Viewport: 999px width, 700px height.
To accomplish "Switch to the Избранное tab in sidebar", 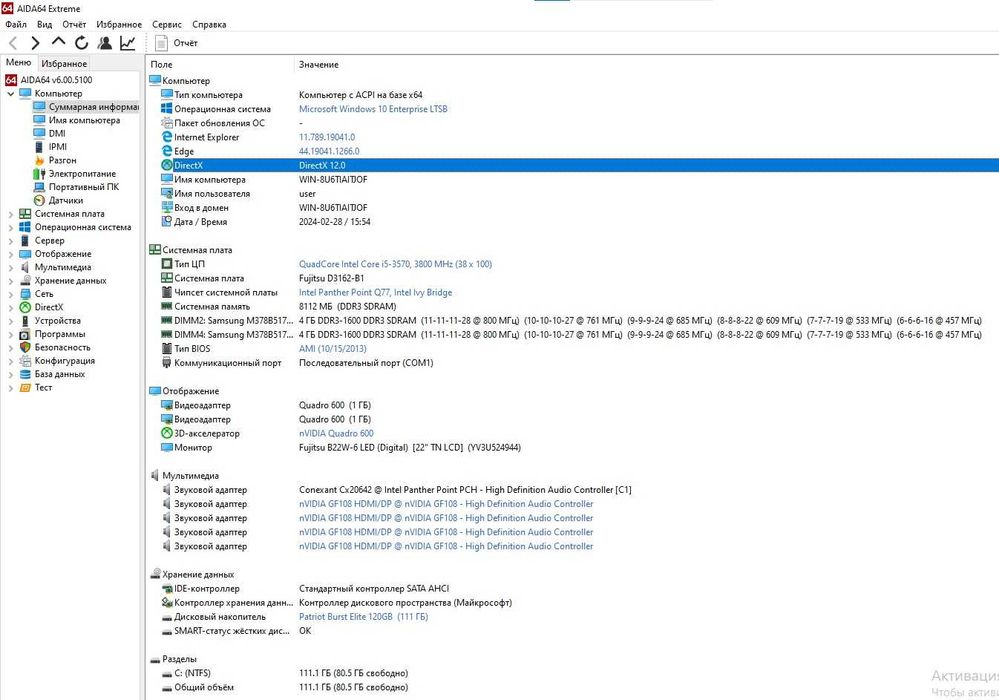I will click(x=64, y=64).
